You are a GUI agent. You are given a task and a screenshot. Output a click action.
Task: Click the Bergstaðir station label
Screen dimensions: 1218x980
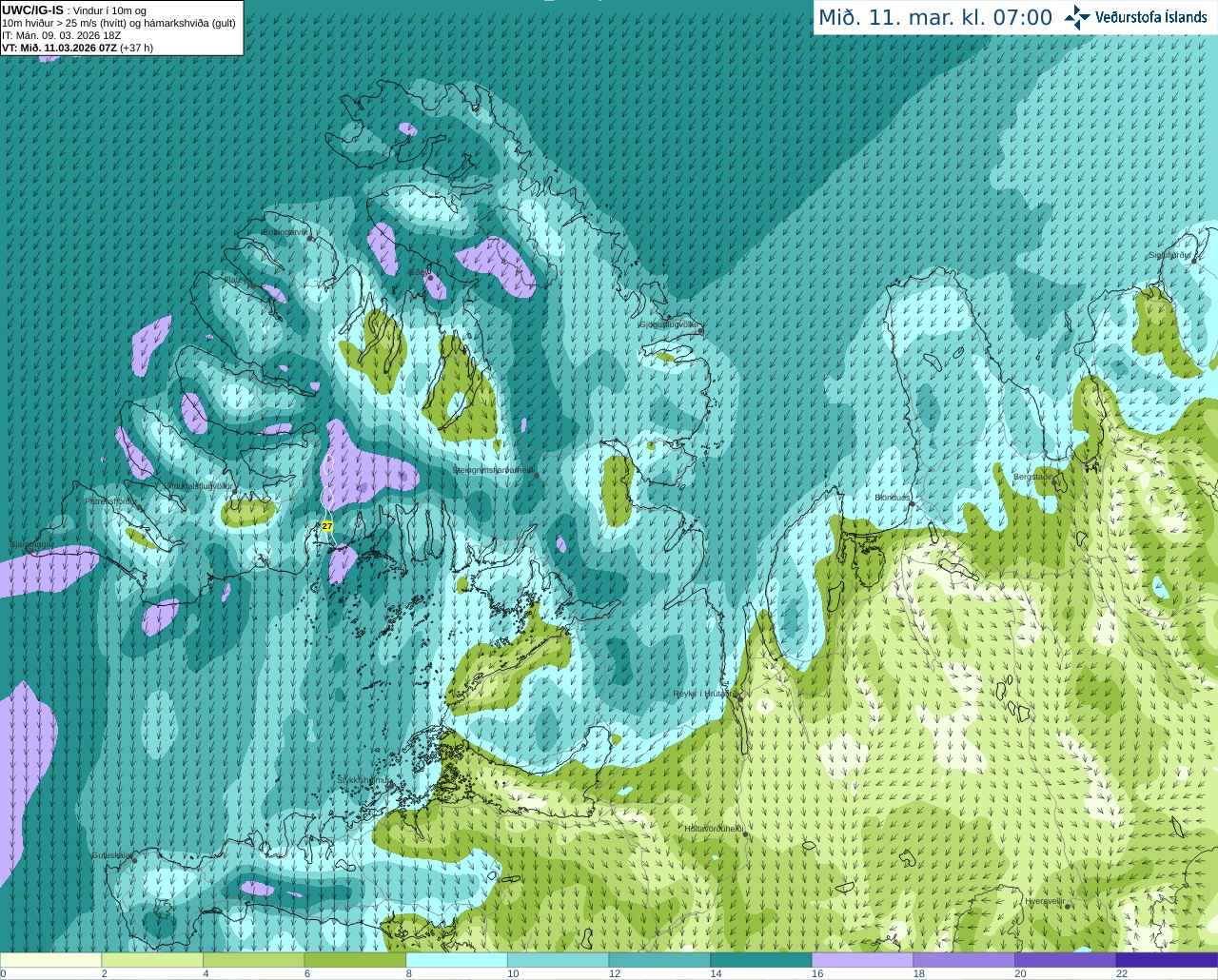[1032, 477]
